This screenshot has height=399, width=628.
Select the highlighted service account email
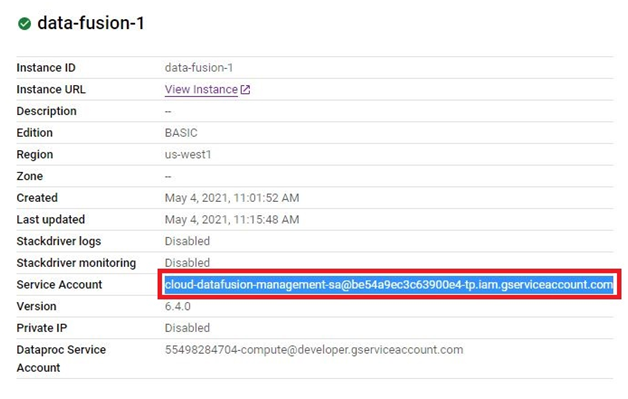389,284
